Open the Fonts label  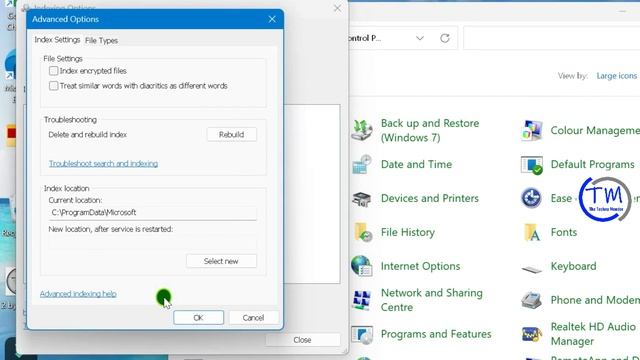(x=564, y=232)
